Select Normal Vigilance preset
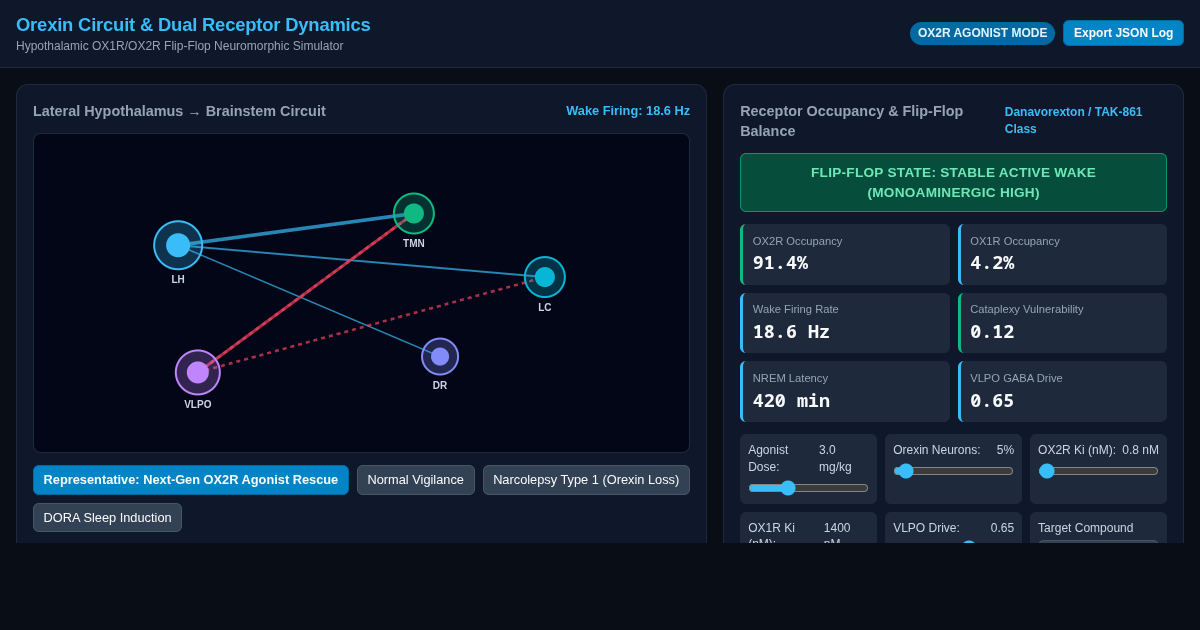1200x630 pixels. (x=416, y=480)
